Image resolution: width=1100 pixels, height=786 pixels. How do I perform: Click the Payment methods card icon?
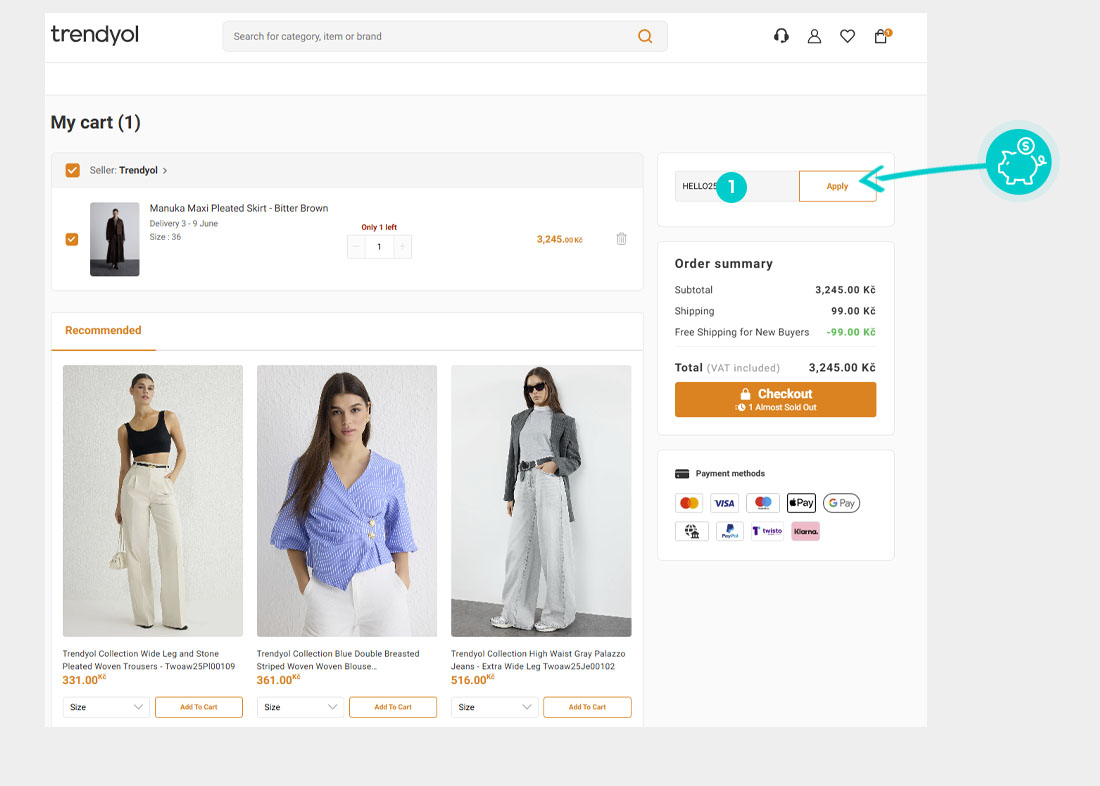682,474
